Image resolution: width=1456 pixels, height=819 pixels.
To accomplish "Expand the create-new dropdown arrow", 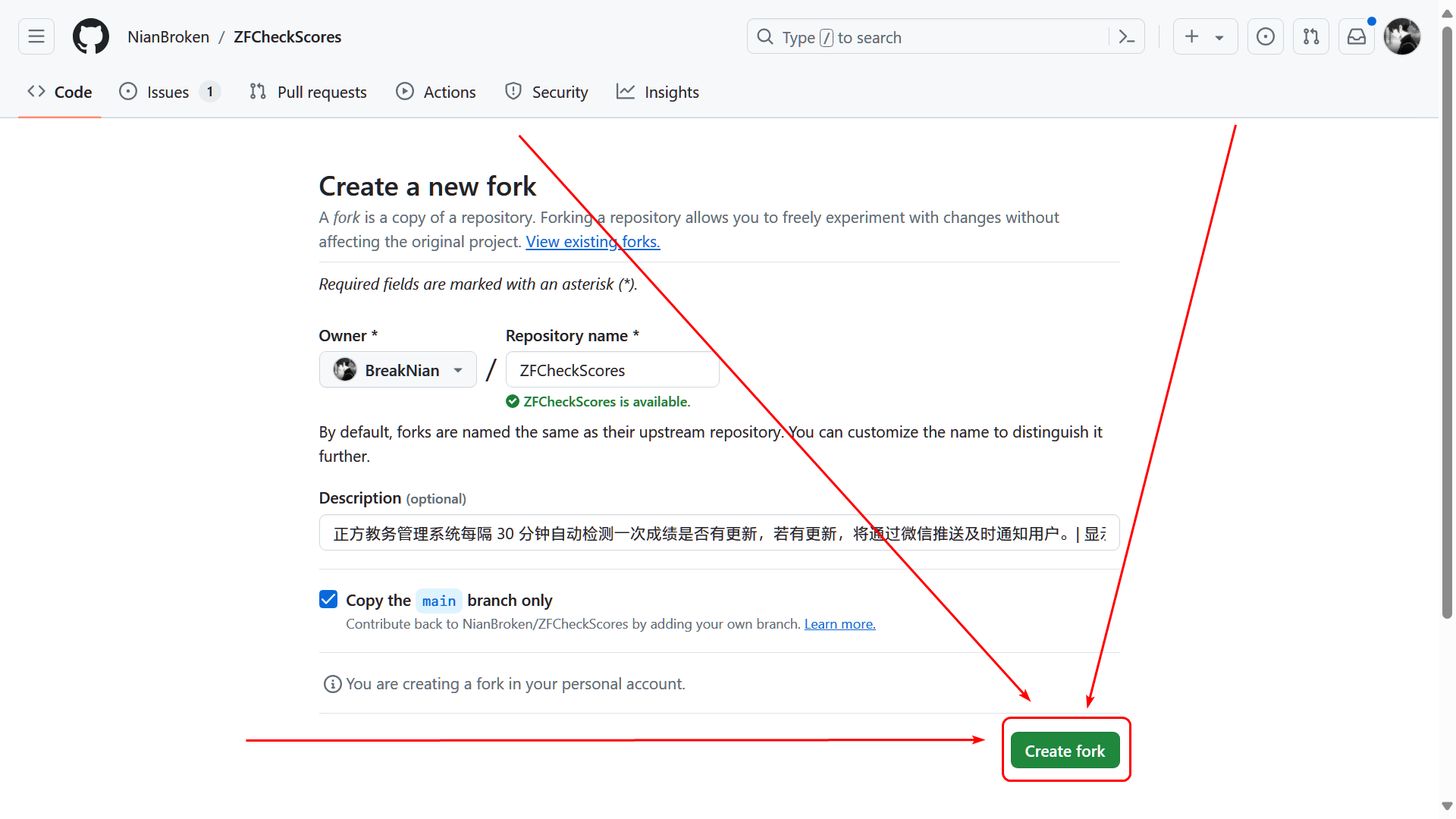I will [x=1219, y=37].
